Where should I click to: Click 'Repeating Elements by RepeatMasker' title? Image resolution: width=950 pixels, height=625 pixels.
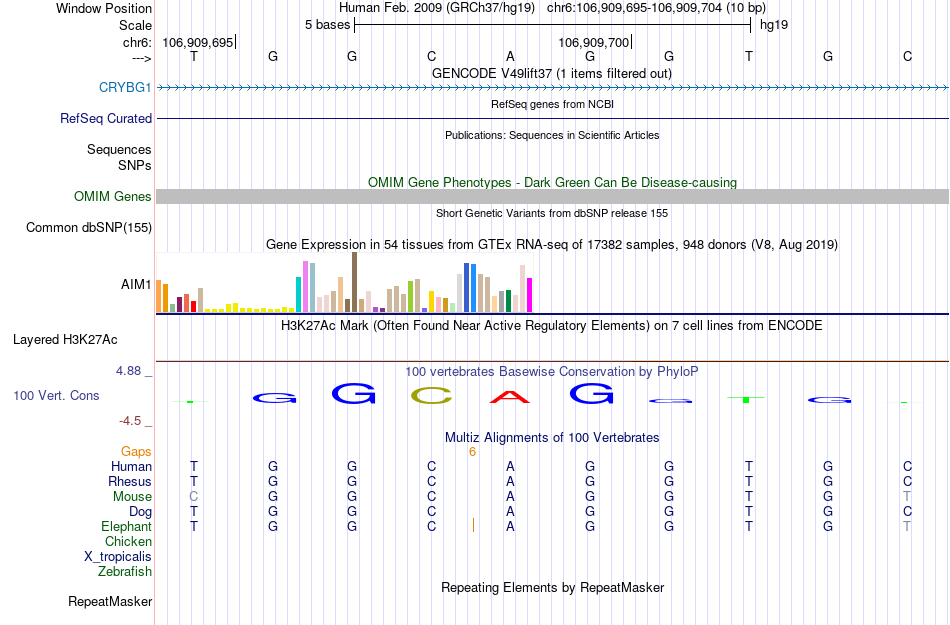(552, 587)
